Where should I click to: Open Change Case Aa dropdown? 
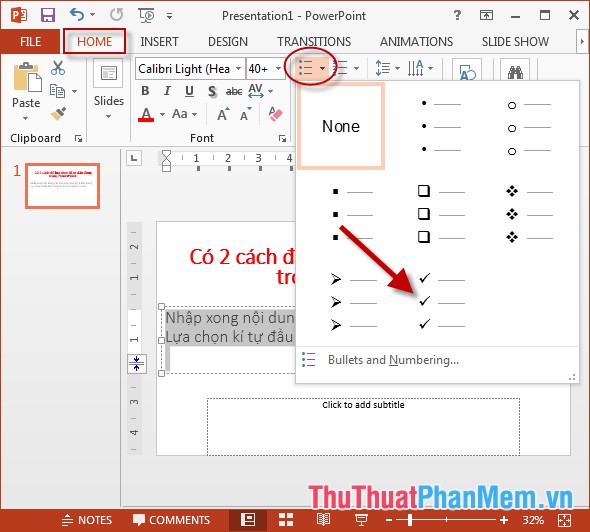pos(184,114)
